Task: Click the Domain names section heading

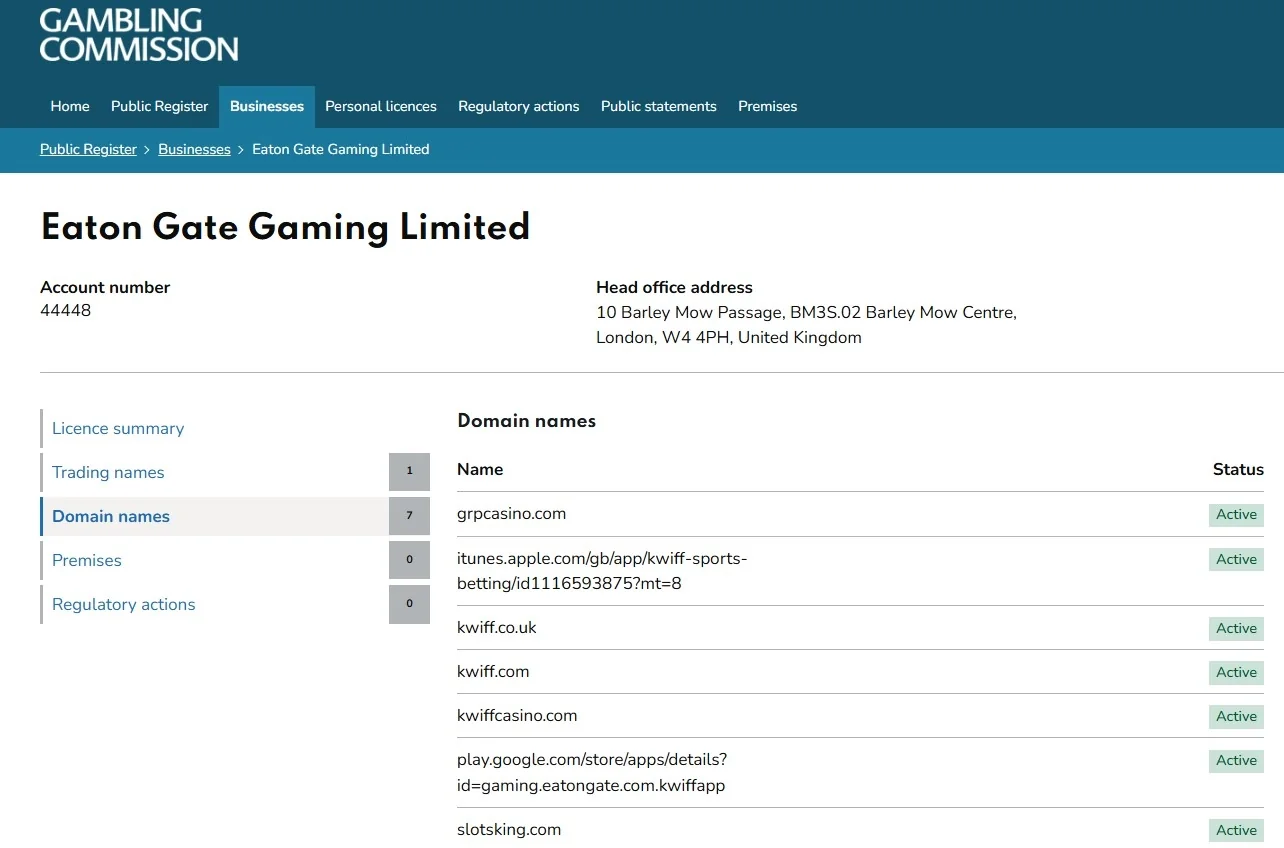Action: [x=526, y=421]
